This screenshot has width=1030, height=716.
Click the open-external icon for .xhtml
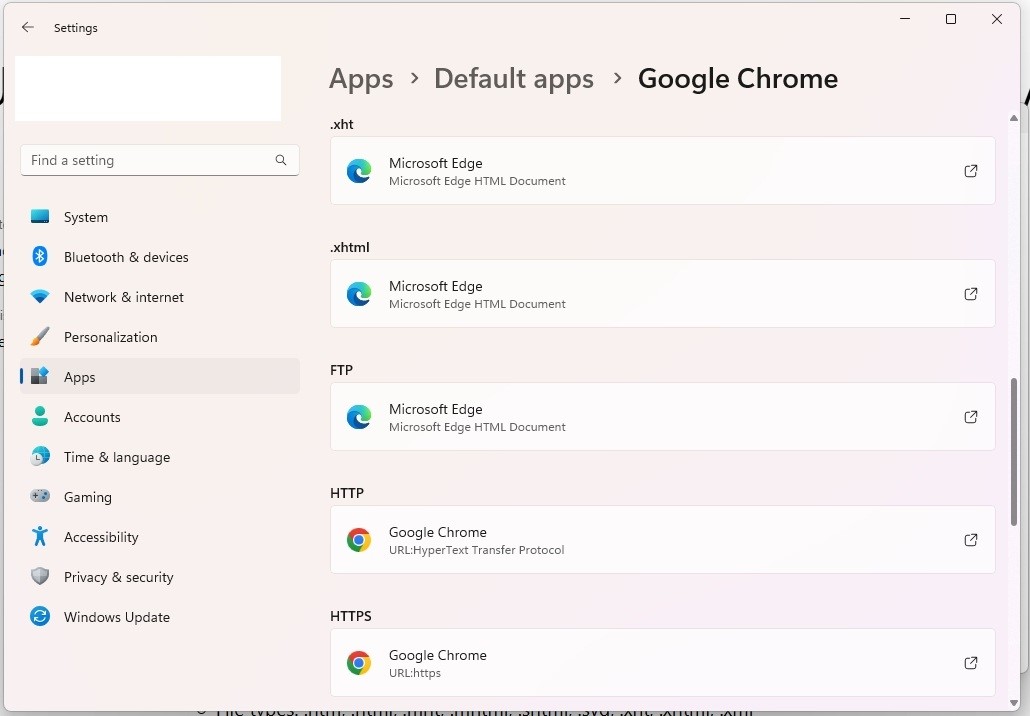(970, 294)
